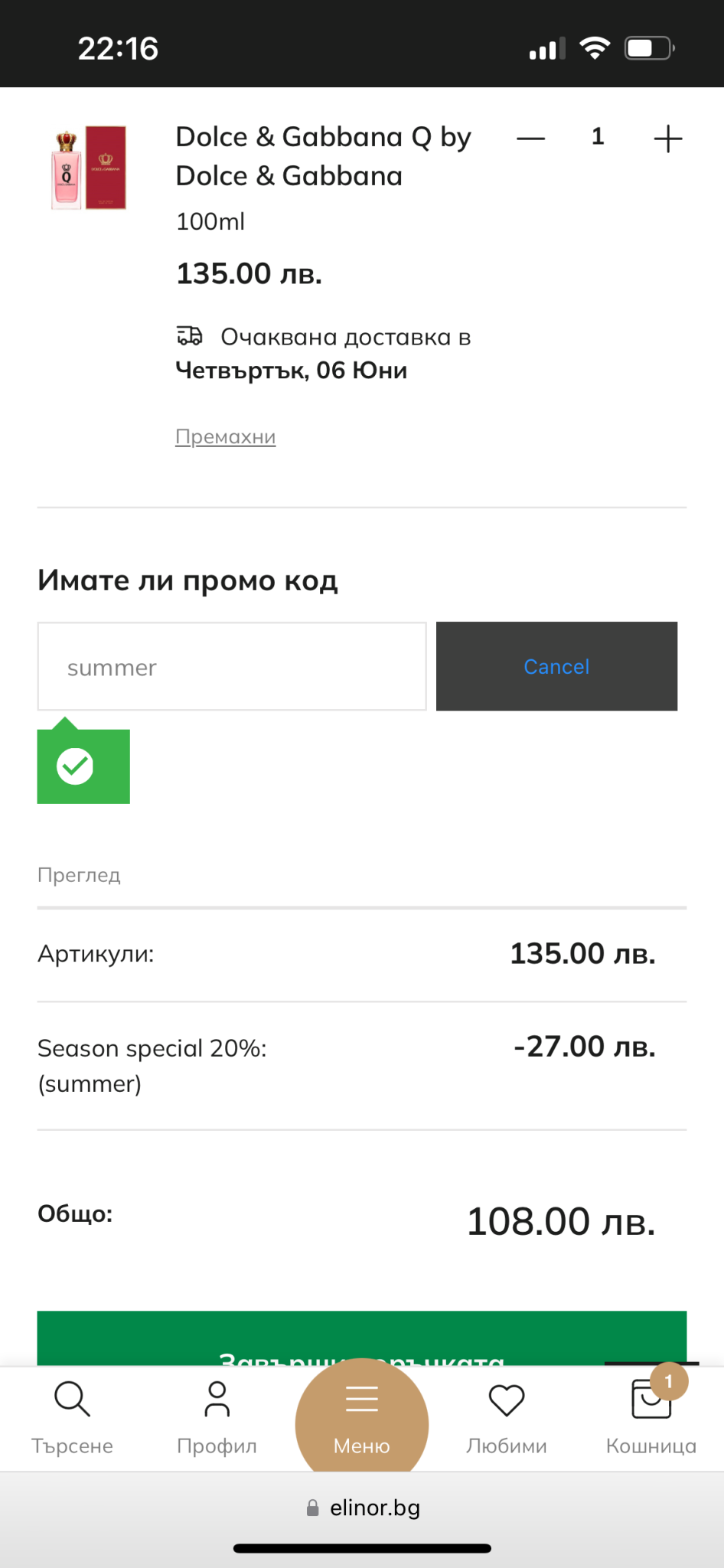Open the round Меню button
The width and height of the screenshot is (724, 1568).
[361, 1418]
